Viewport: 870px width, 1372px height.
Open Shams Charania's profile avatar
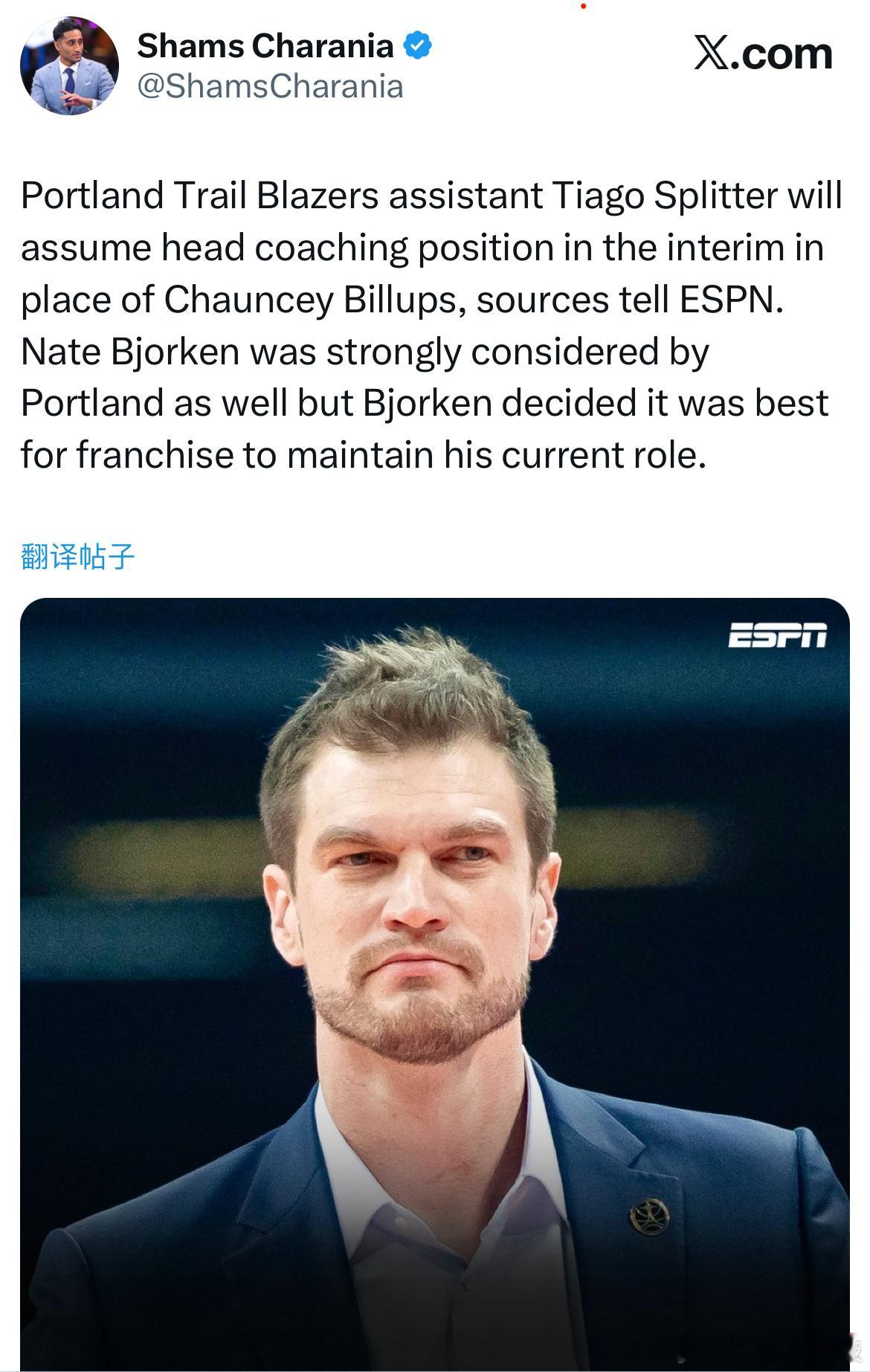coord(68,66)
